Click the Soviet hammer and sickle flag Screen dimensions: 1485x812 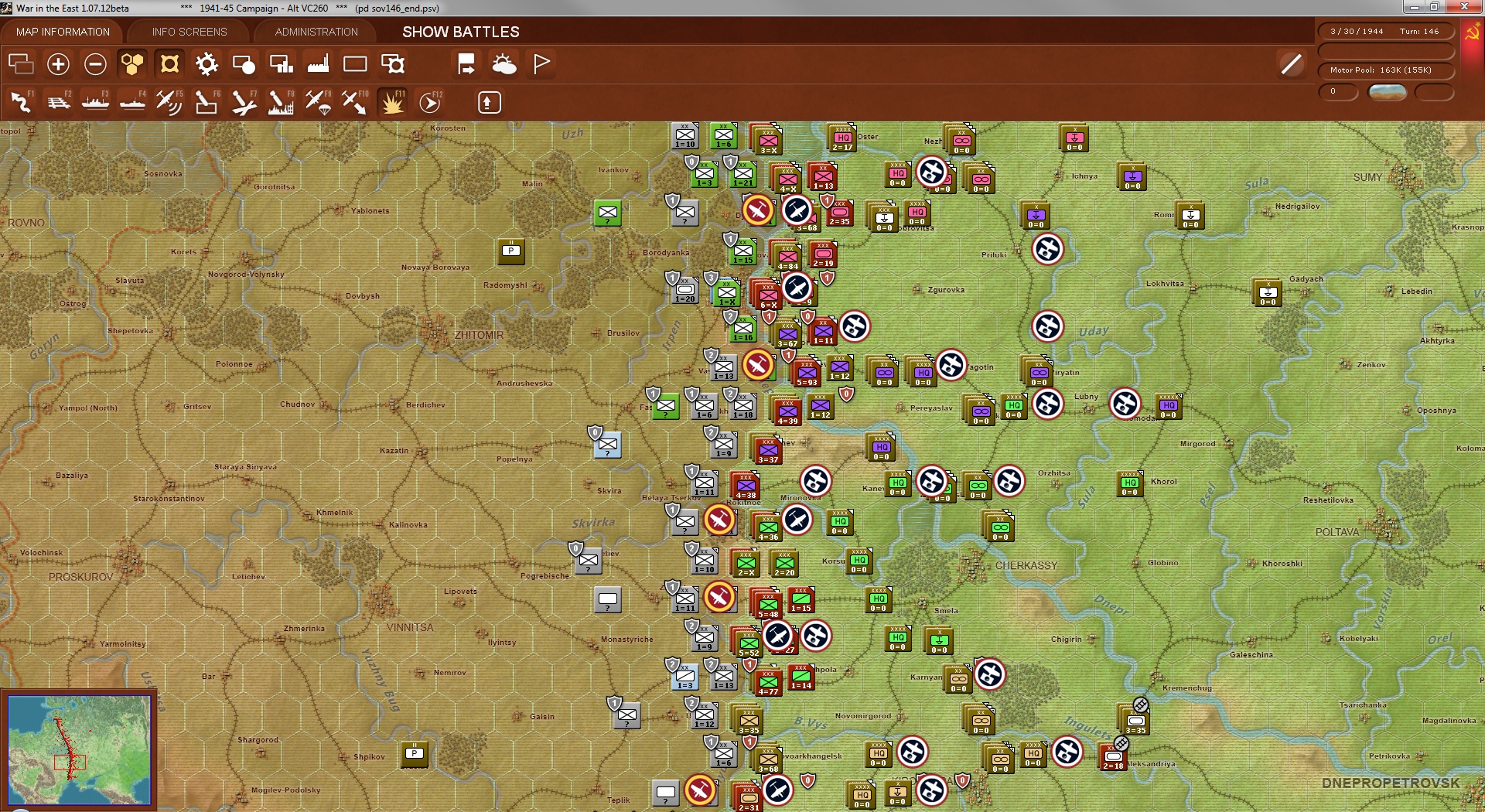pyautogui.click(x=1472, y=32)
